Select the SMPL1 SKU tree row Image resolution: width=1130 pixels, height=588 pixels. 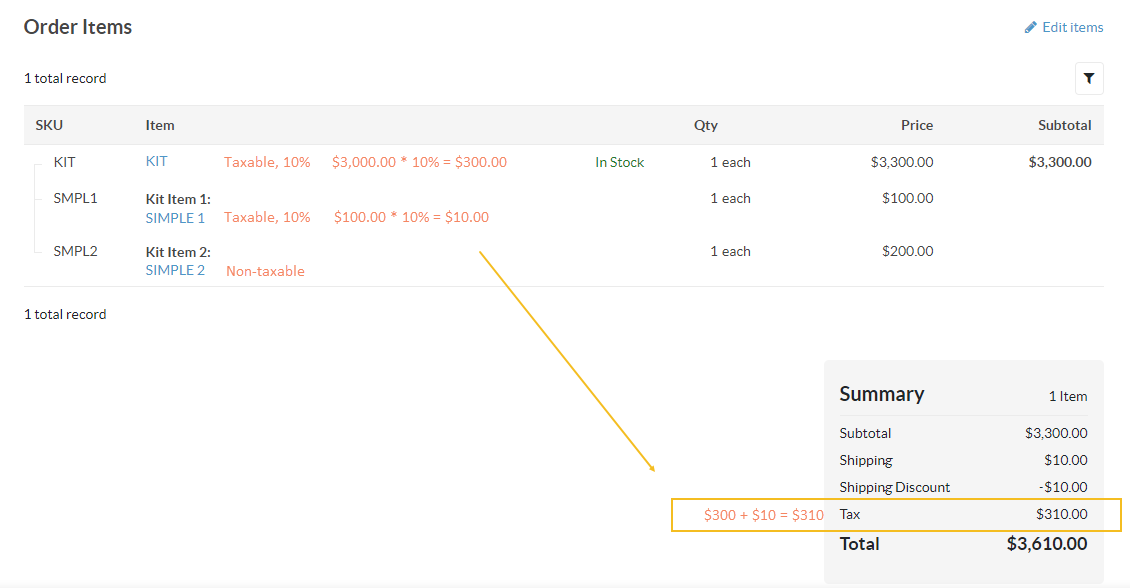75,198
